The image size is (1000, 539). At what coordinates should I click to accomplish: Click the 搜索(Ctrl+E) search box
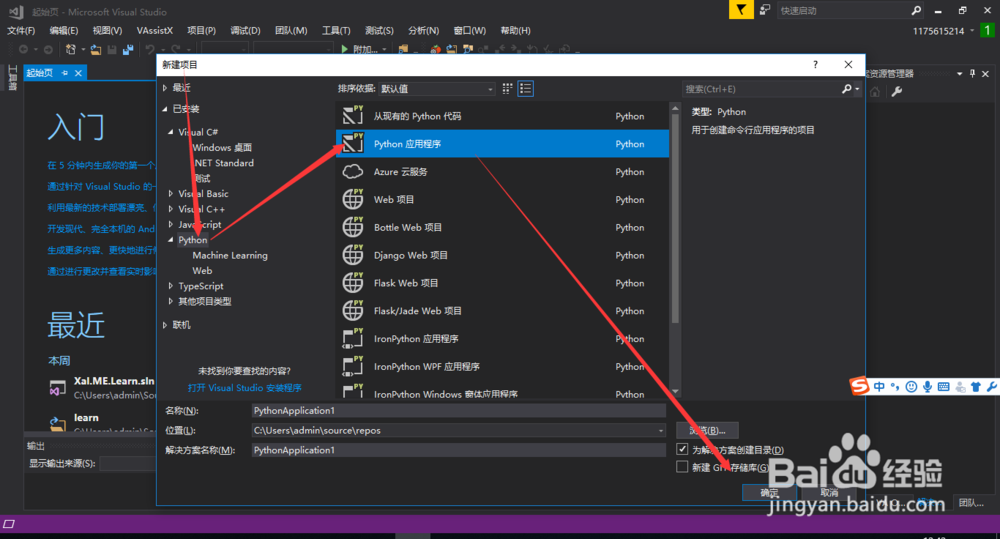pos(761,89)
